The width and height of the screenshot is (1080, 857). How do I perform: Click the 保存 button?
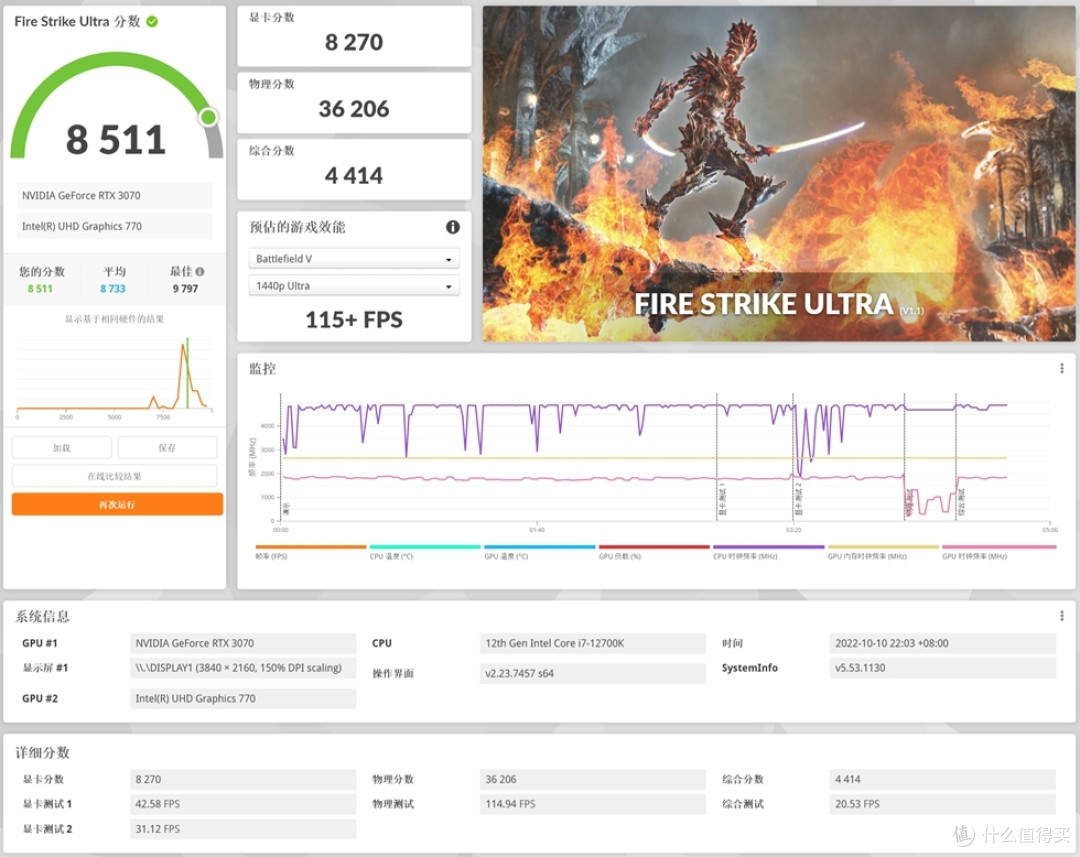[x=167, y=448]
